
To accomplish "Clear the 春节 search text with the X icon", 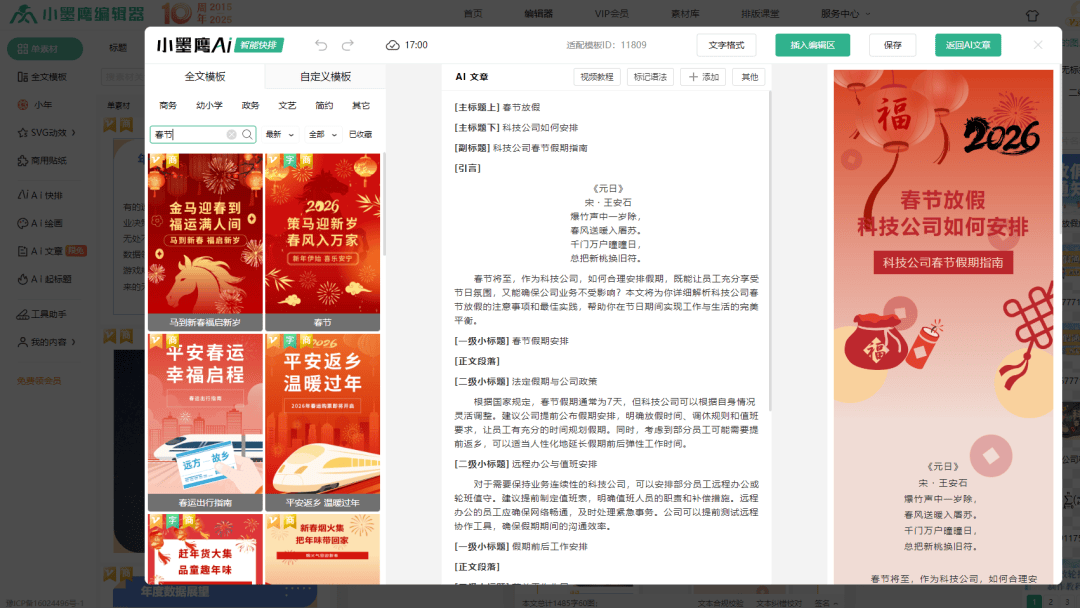I will point(232,134).
